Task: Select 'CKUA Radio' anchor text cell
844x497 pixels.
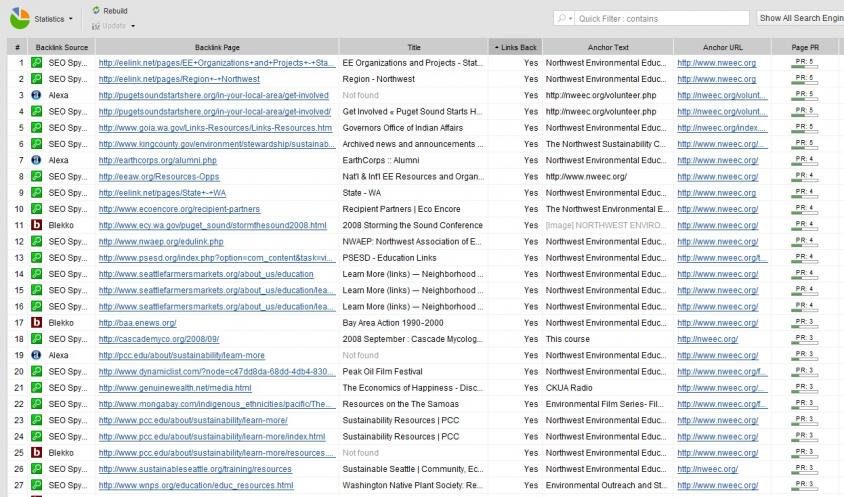Action: pos(568,388)
